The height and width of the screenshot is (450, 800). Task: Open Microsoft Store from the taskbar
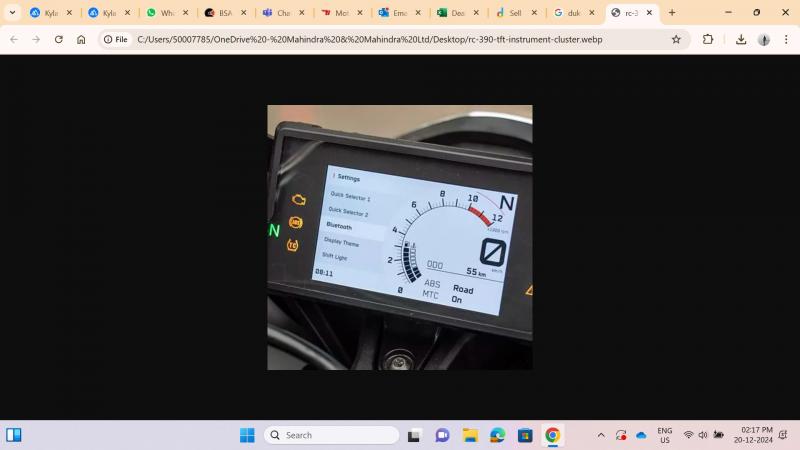525,435
